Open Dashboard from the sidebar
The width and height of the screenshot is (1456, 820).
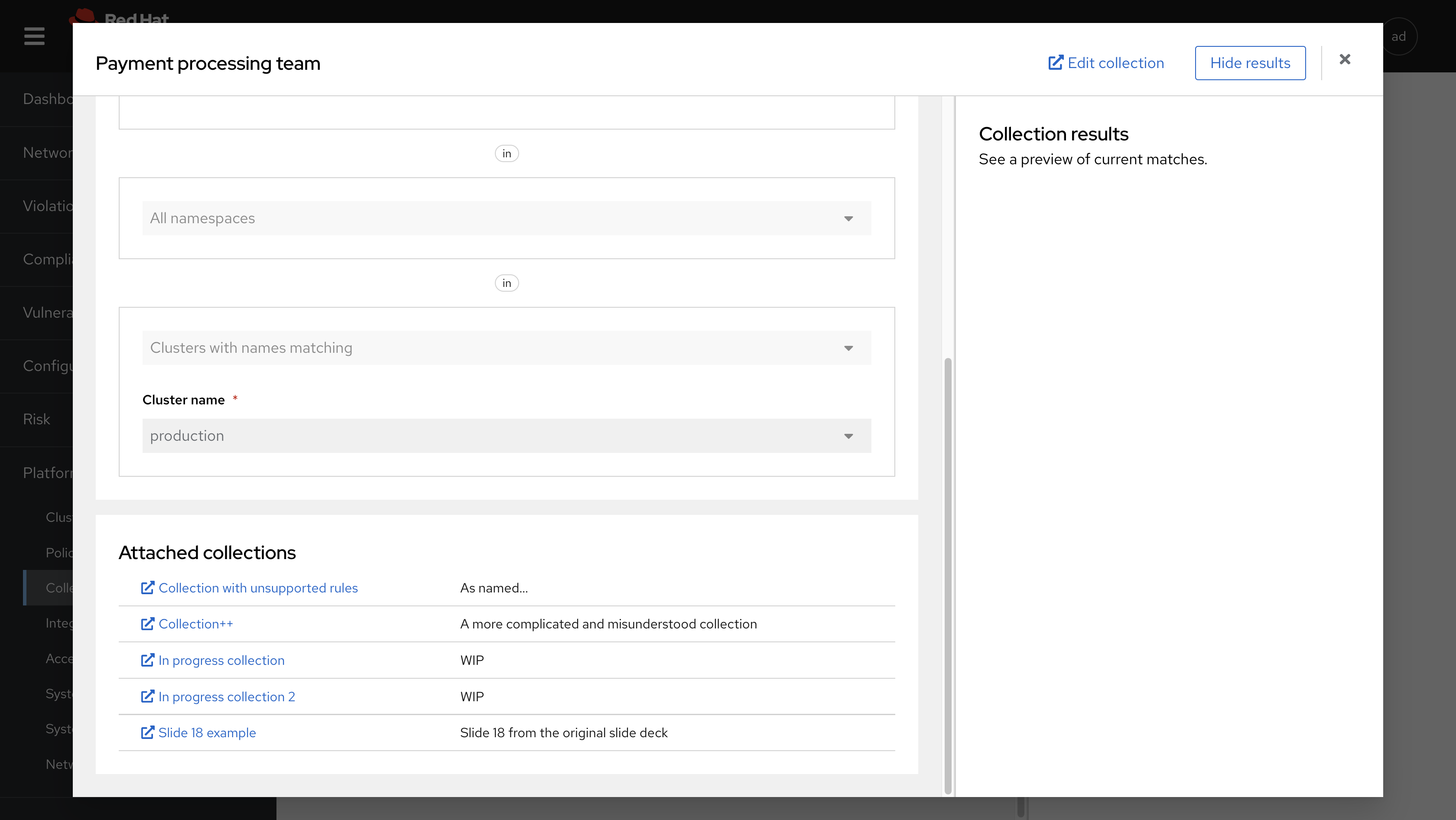48,99
